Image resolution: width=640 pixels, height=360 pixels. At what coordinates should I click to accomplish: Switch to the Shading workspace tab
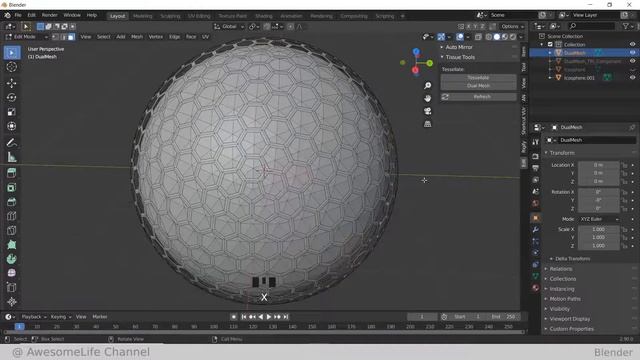pos(264,16)
